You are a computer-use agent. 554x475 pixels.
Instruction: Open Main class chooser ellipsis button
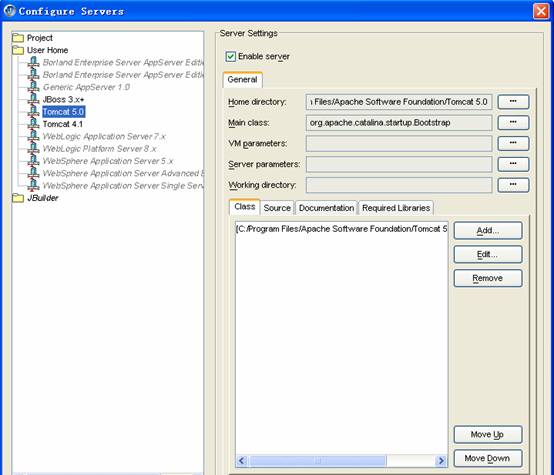click(x=513, y=123)
